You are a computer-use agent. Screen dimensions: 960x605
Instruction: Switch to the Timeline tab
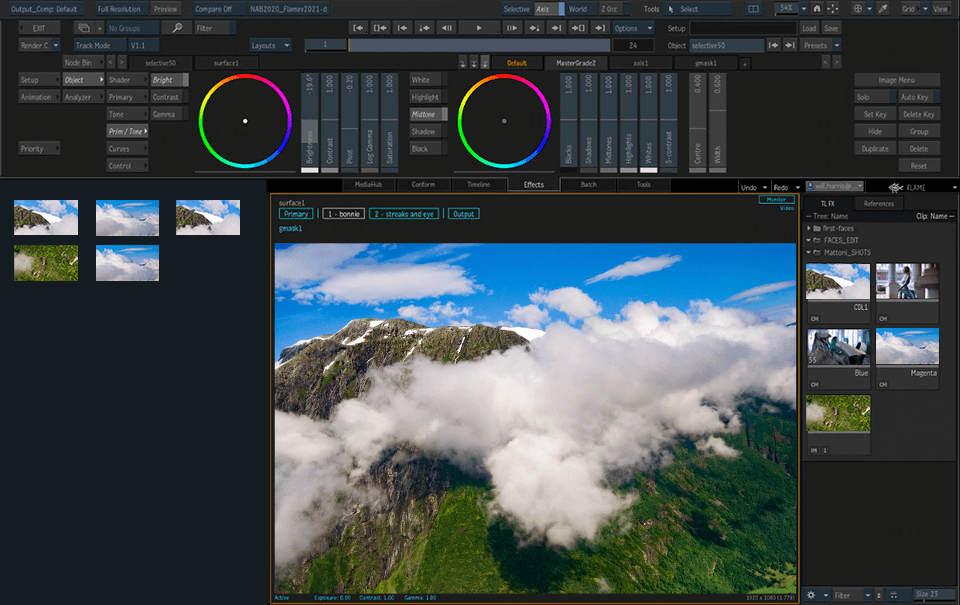tap(480, 184)
